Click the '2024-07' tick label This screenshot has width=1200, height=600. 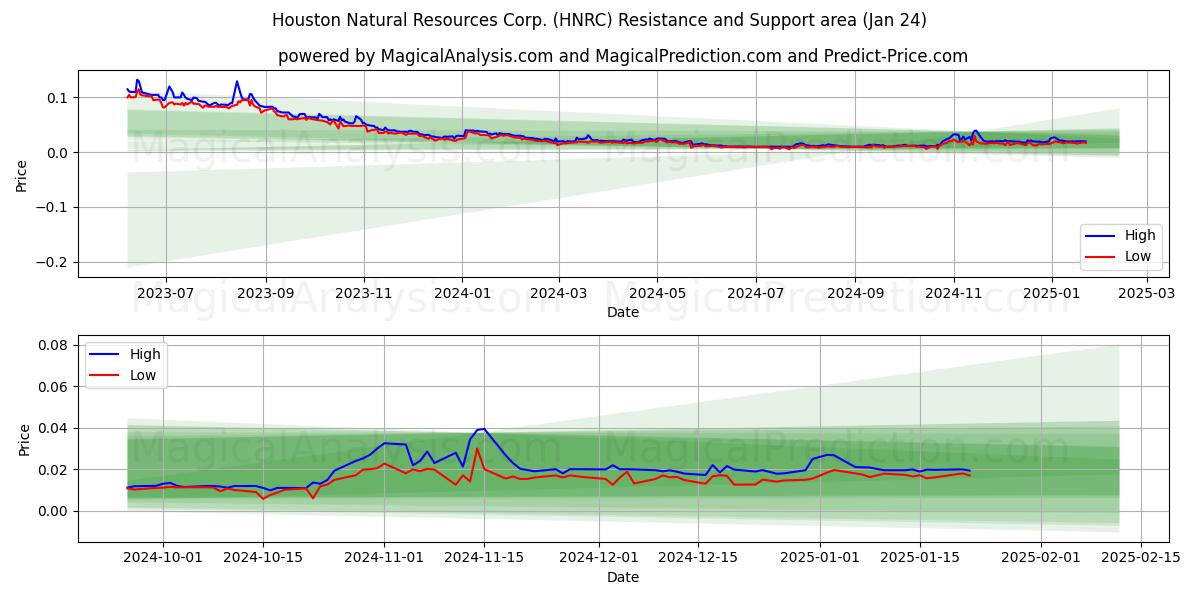(x=755, y=294)
